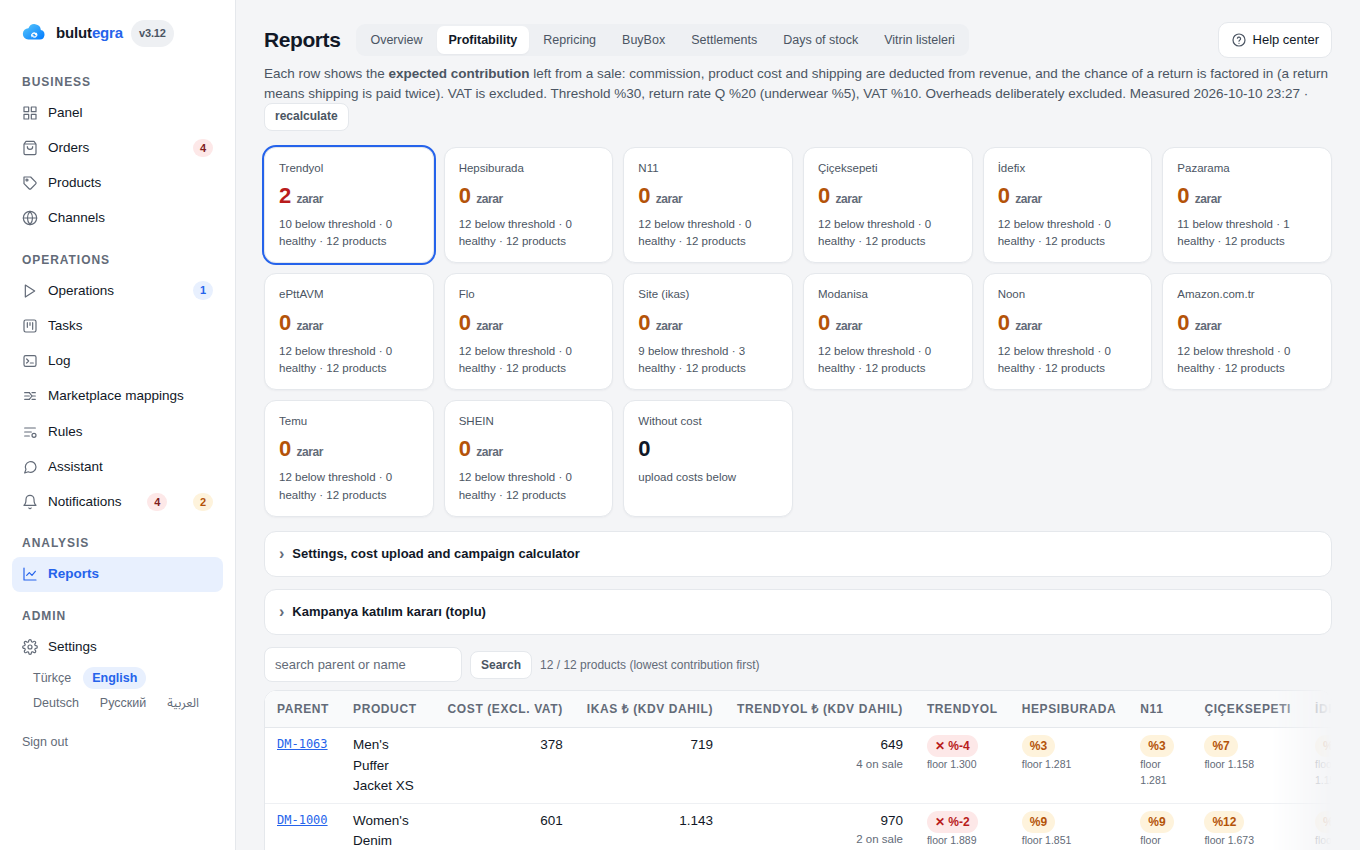Click the version badge v3.12

tap(153, 33)
